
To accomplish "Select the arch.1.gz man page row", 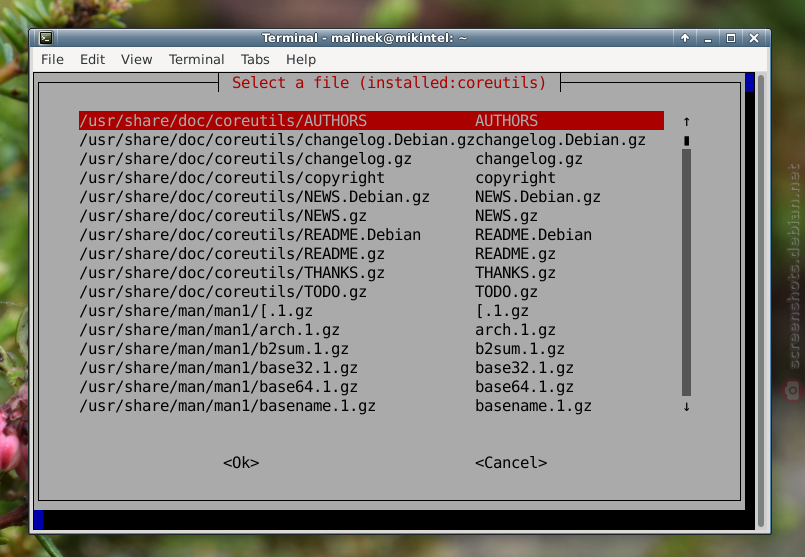I will [371, 330].
